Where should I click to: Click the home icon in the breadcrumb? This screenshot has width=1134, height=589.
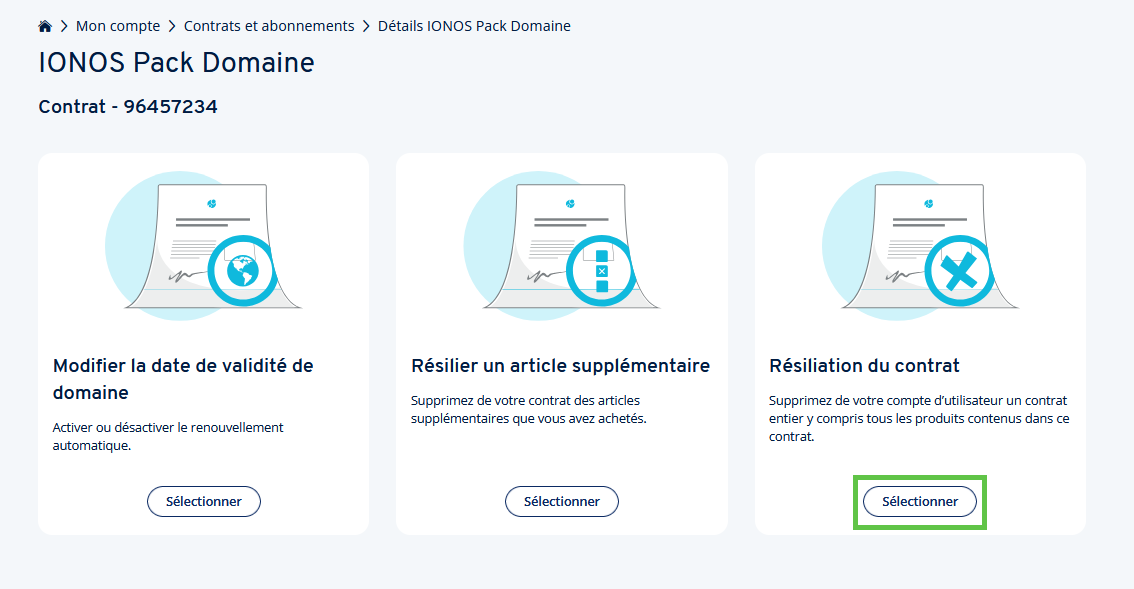(45, 26)
